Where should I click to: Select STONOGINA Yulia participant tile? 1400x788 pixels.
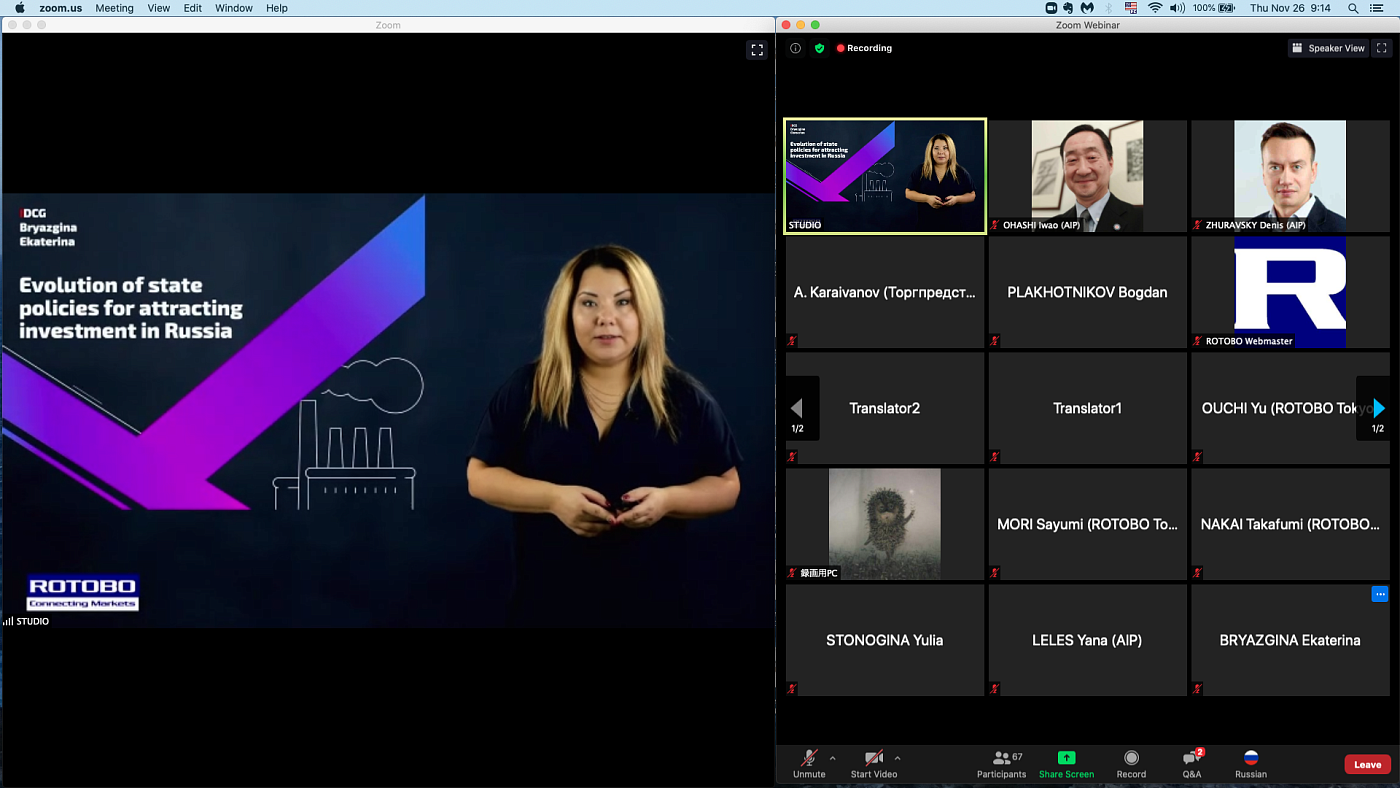coord(885,640)
